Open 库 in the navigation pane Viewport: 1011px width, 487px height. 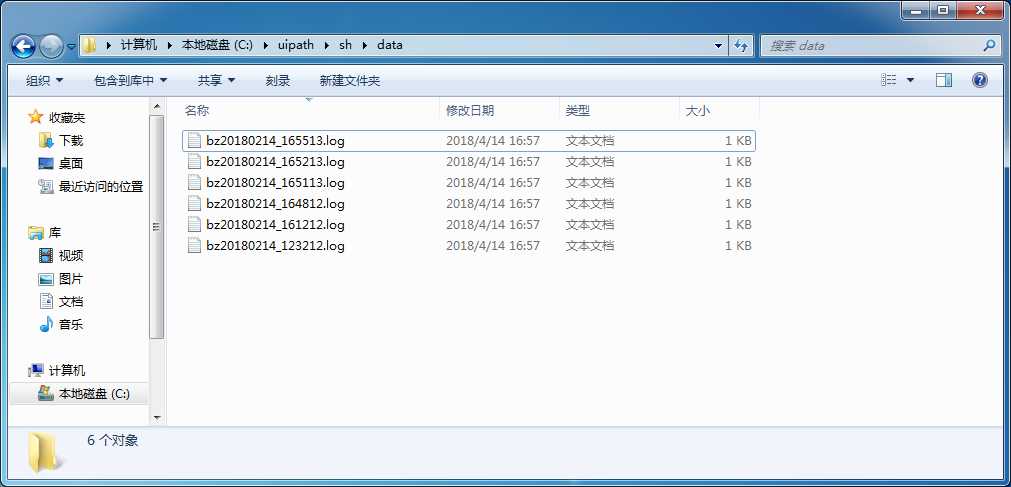(45, 233)
